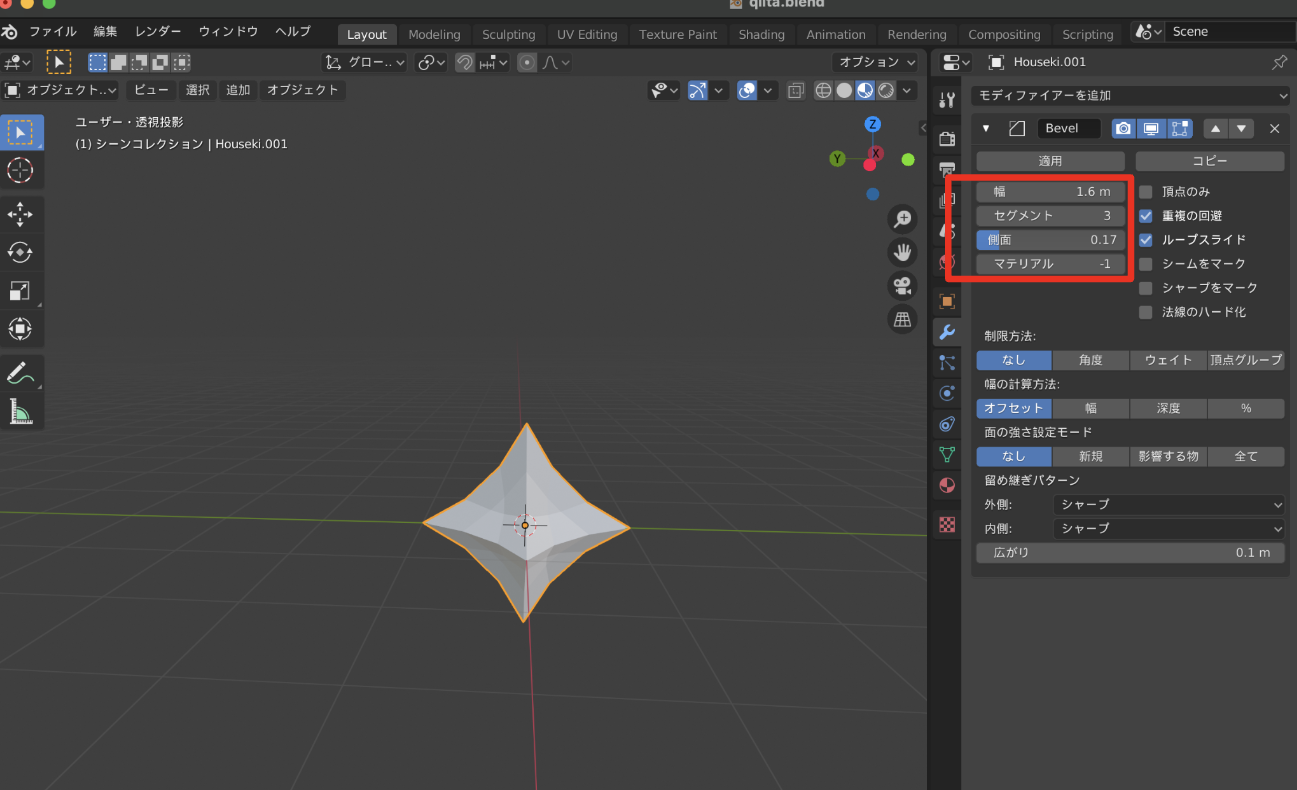Open the properties editor type dropdown
1297x790 pixels.
957,62
